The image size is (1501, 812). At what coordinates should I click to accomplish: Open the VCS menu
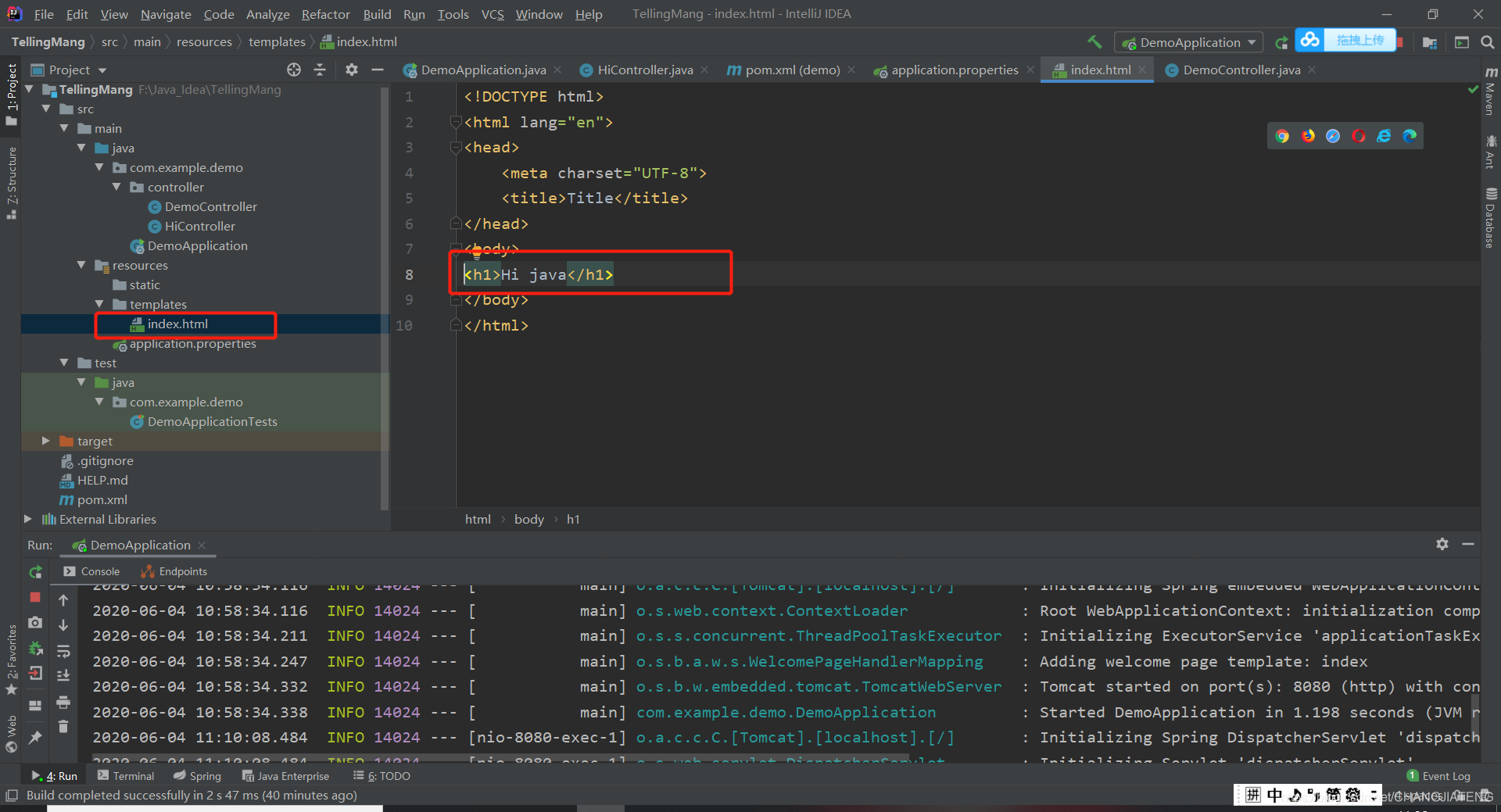493,14
